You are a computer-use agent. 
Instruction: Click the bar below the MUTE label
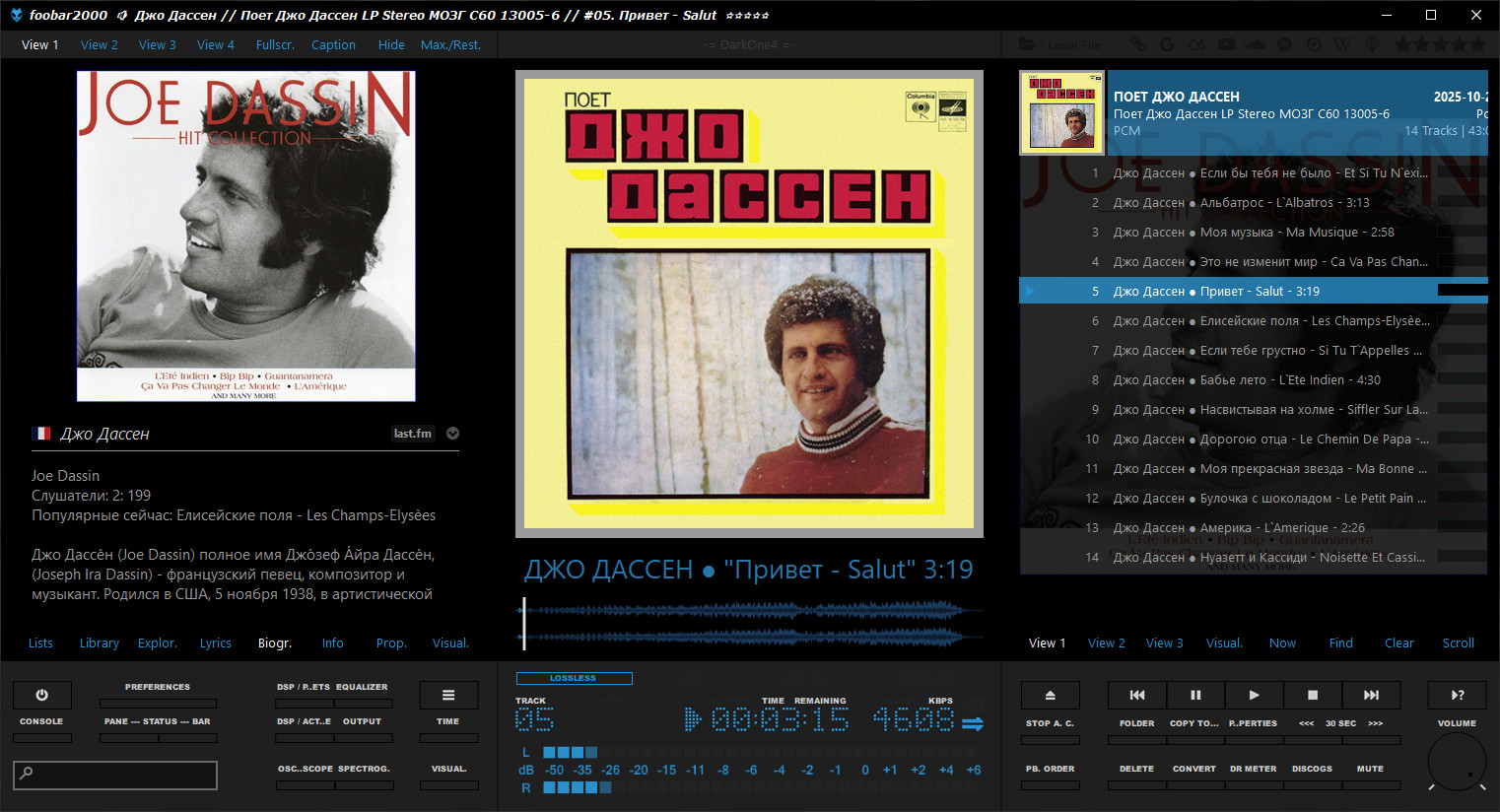pos(1370,785)
